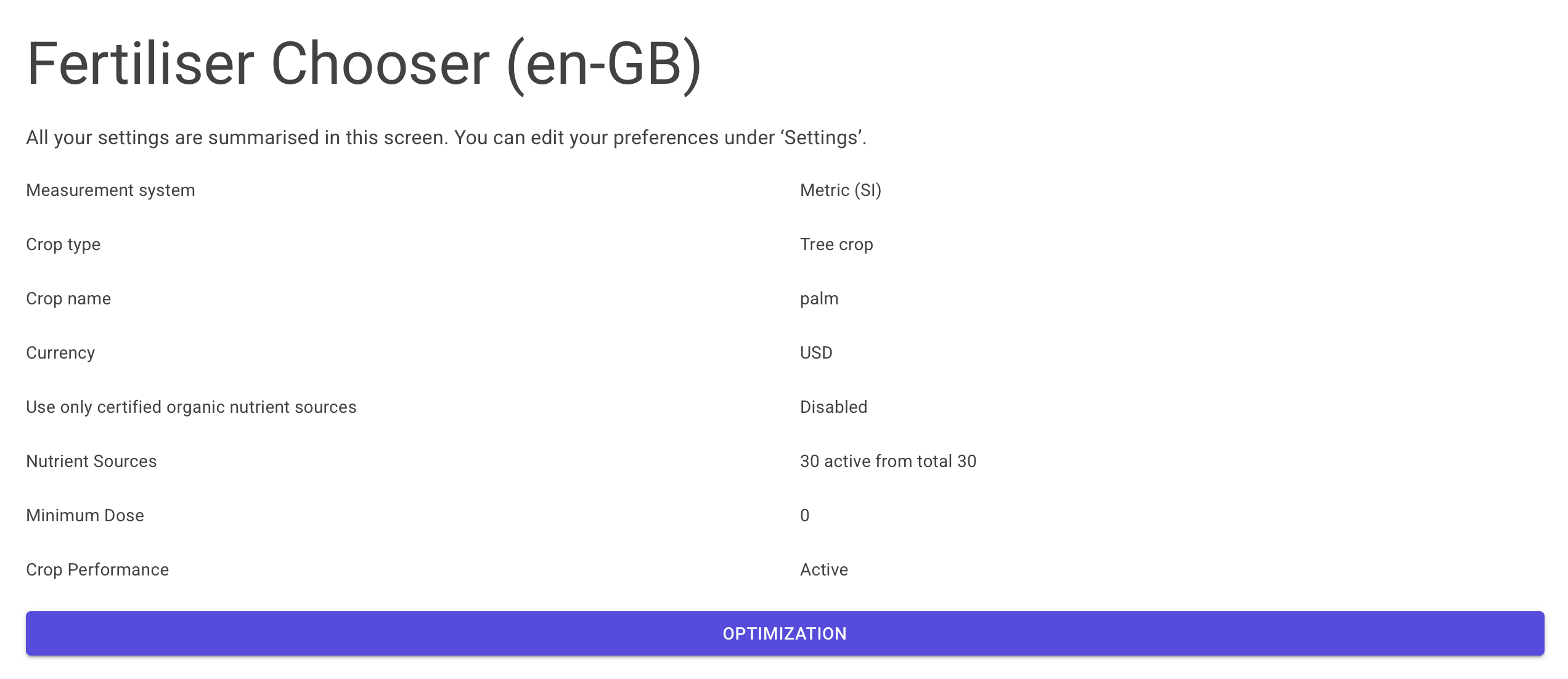Select the Currency label
This screenshot has height=679, width=1568.
tap(60, 353)
